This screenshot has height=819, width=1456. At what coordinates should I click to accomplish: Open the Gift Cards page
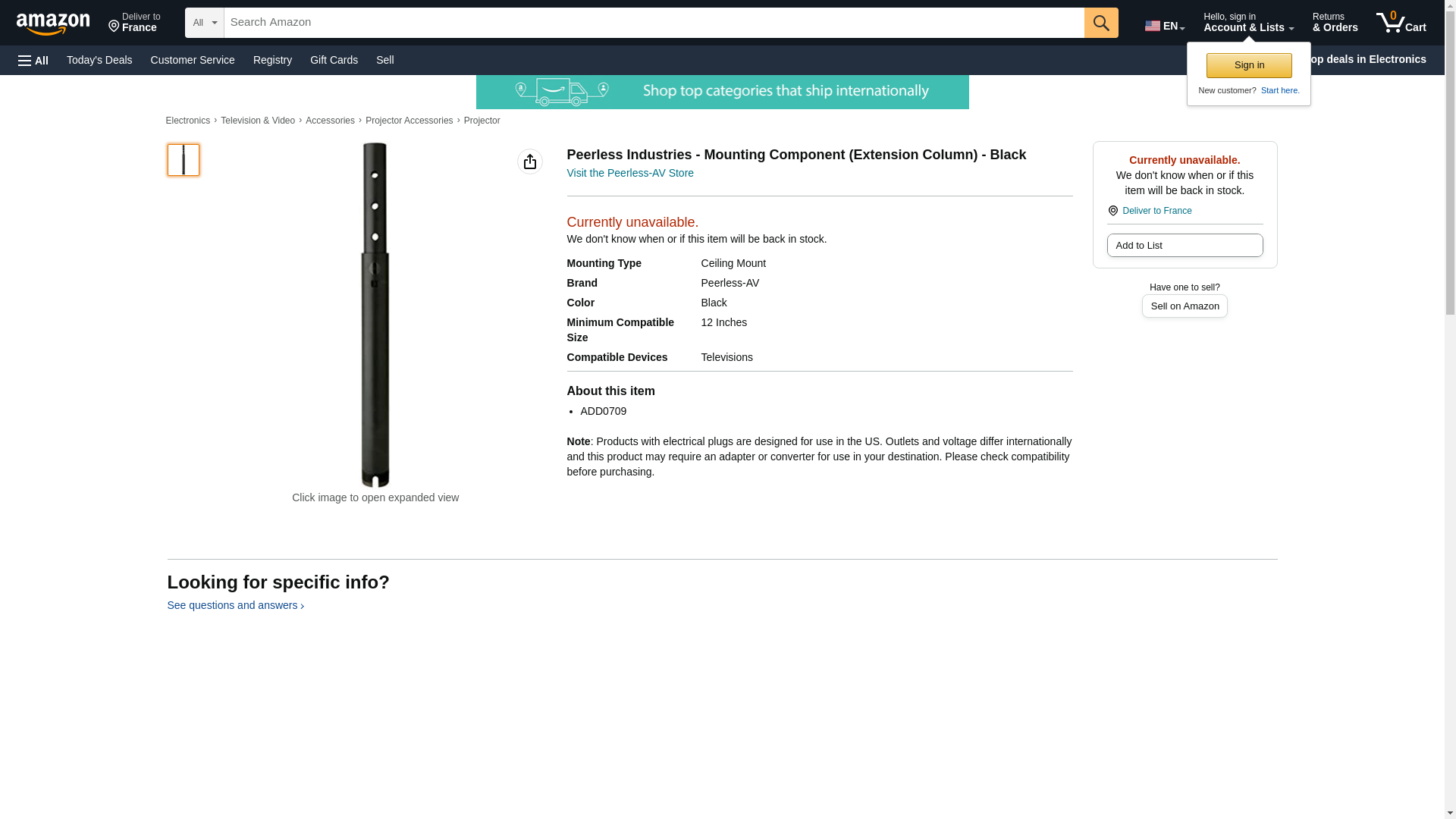click(334, 60)
